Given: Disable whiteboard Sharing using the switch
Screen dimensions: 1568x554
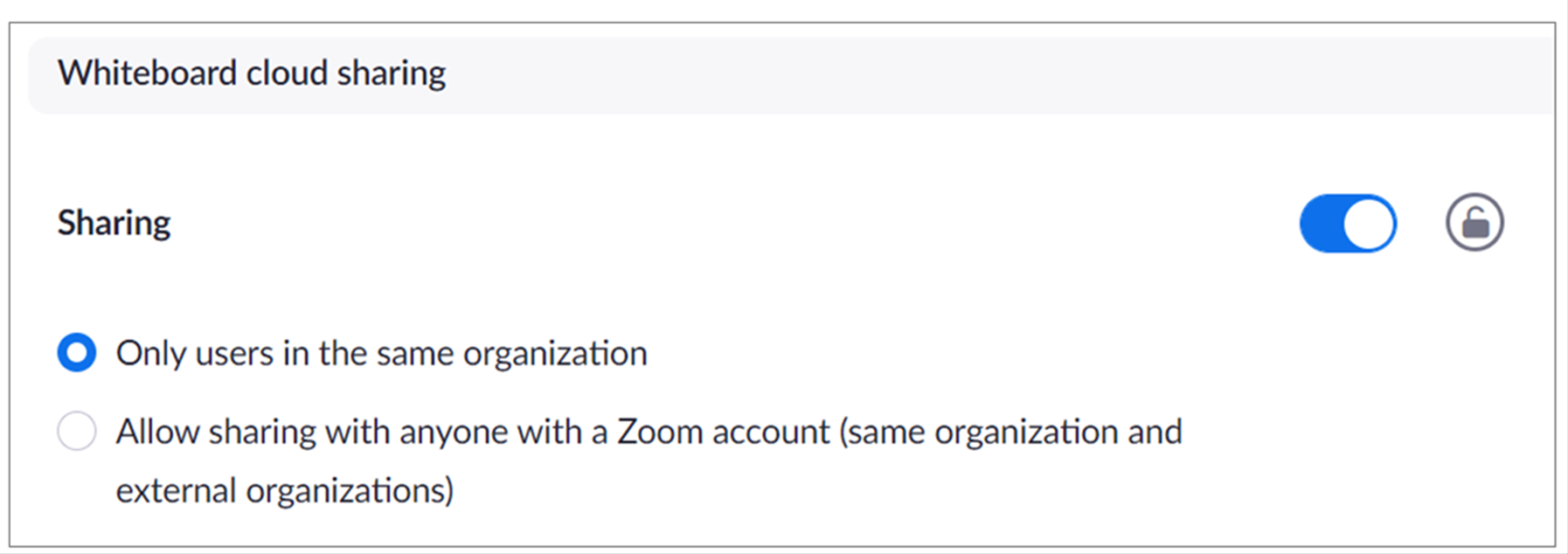Looking at the screenshot, I should 1348,223.
